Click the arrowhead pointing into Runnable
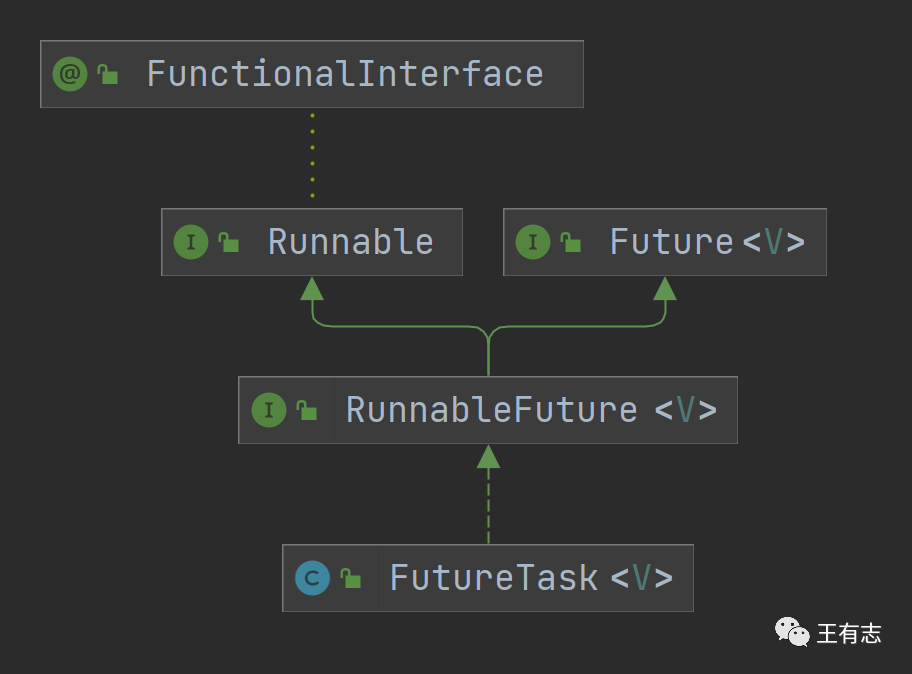 tap(312, 288)
